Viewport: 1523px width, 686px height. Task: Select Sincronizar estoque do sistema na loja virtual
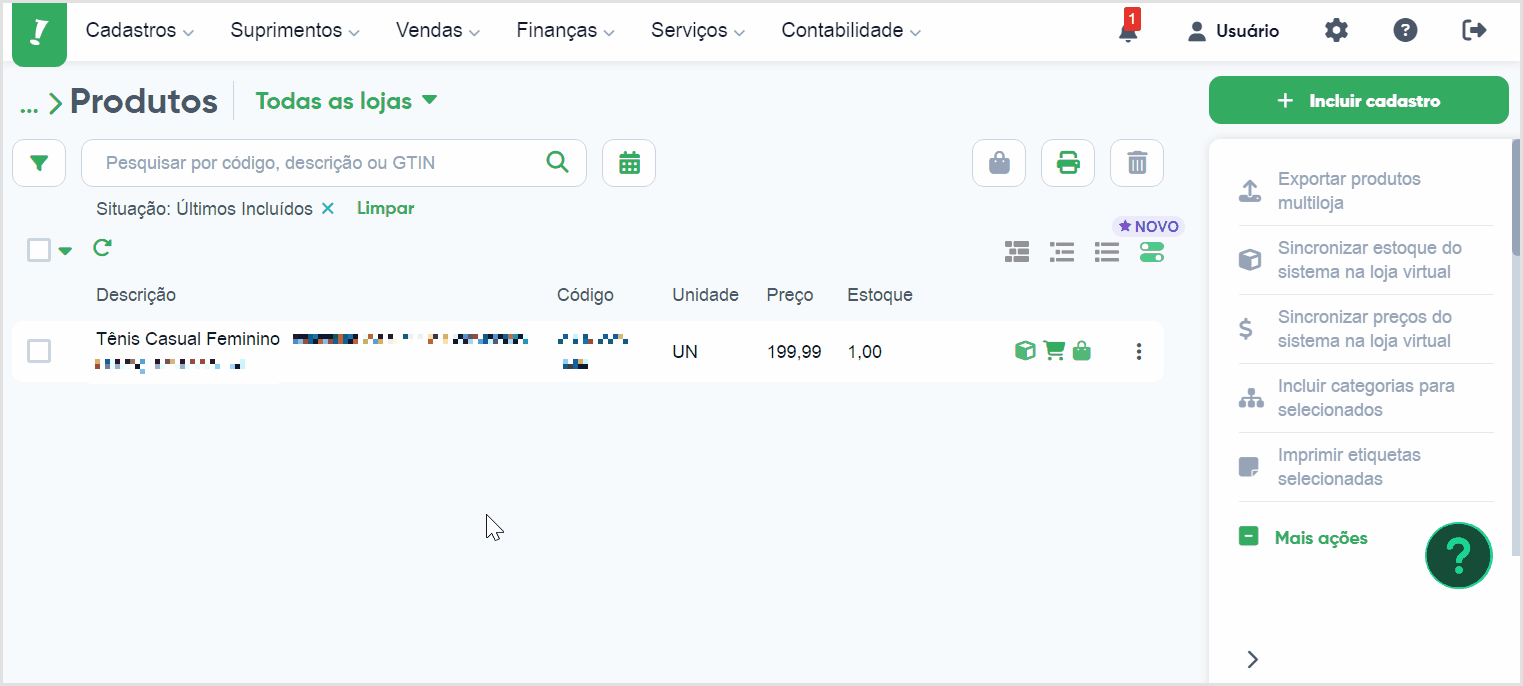[x=1366, y=260]
